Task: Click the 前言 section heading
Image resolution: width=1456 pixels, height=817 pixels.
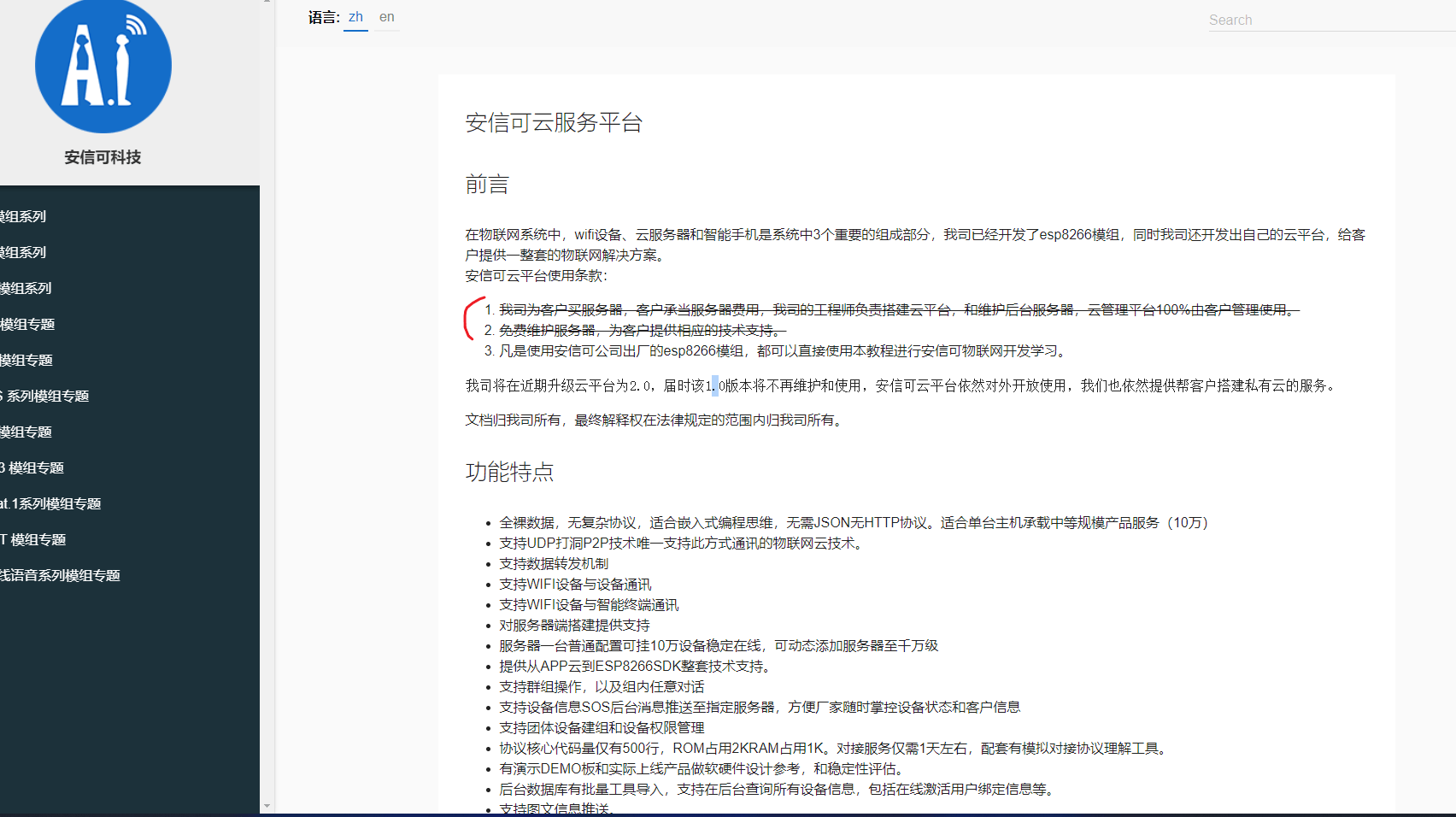Action: (x=487, y=185)
